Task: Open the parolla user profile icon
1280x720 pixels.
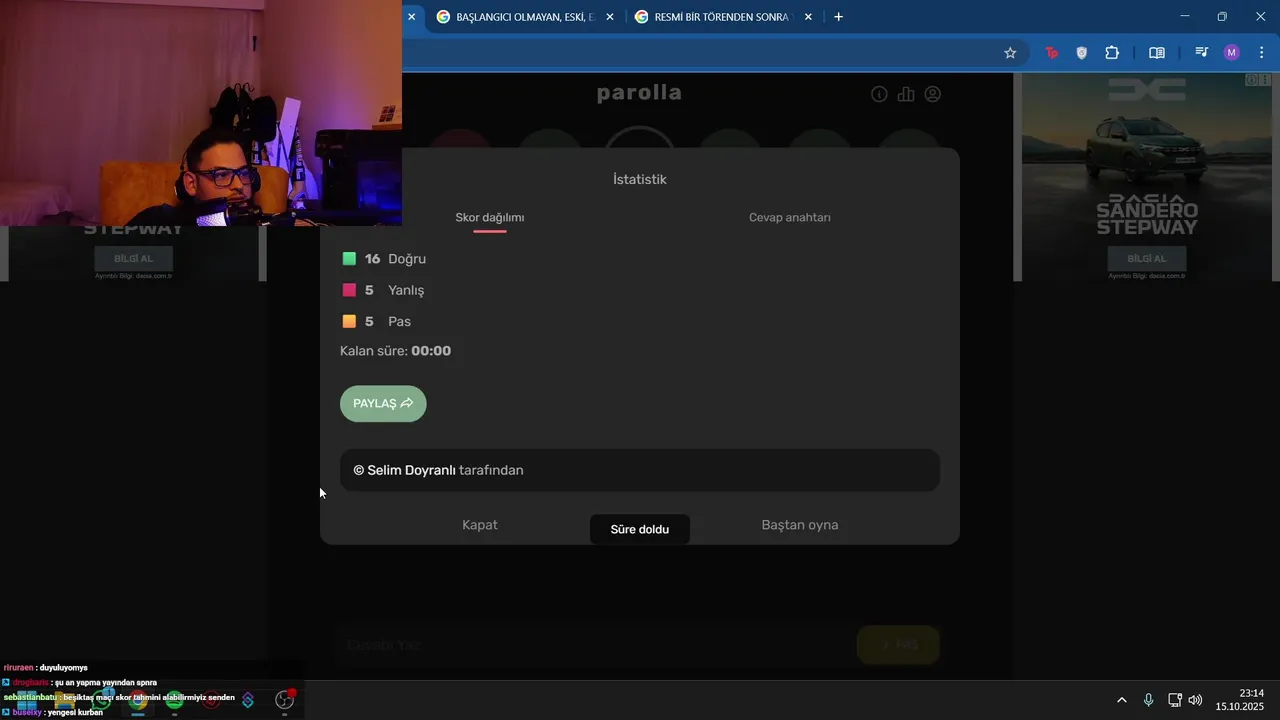Action: tap(933, 94)
